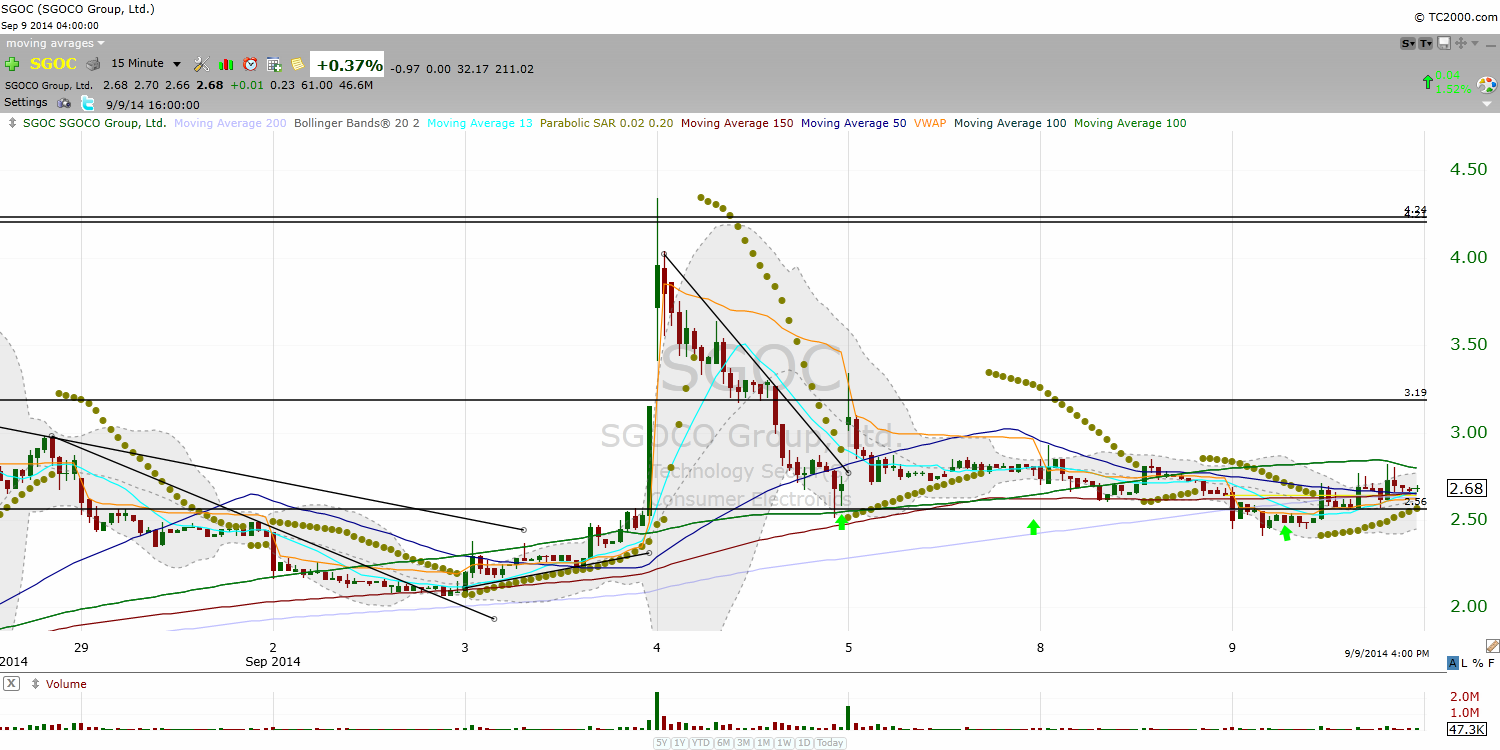Screen dimensions: 1500x750
Task: Click the up-down arrows beside SGOC legend
Action: point(11,123)
